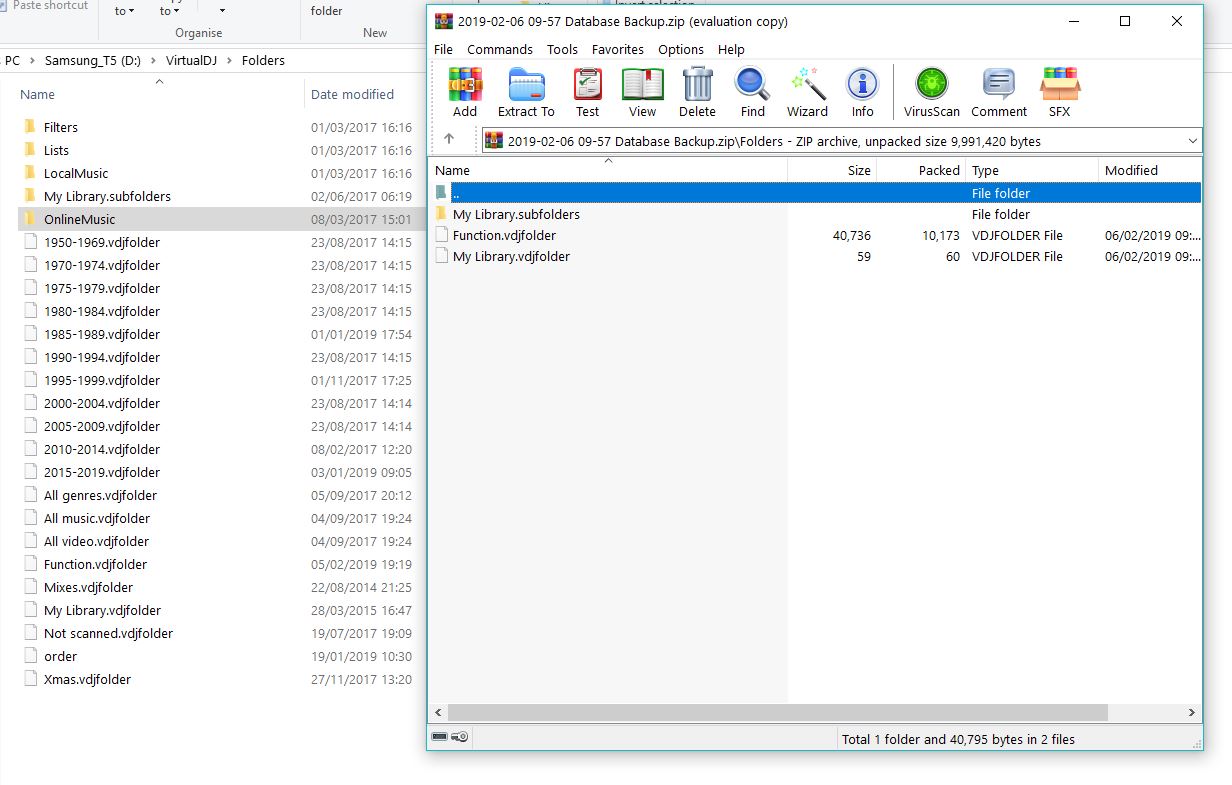Click the My Library.subfolders folder icon in WinRAR
1232x785 pixels.
tap(442, 214)
